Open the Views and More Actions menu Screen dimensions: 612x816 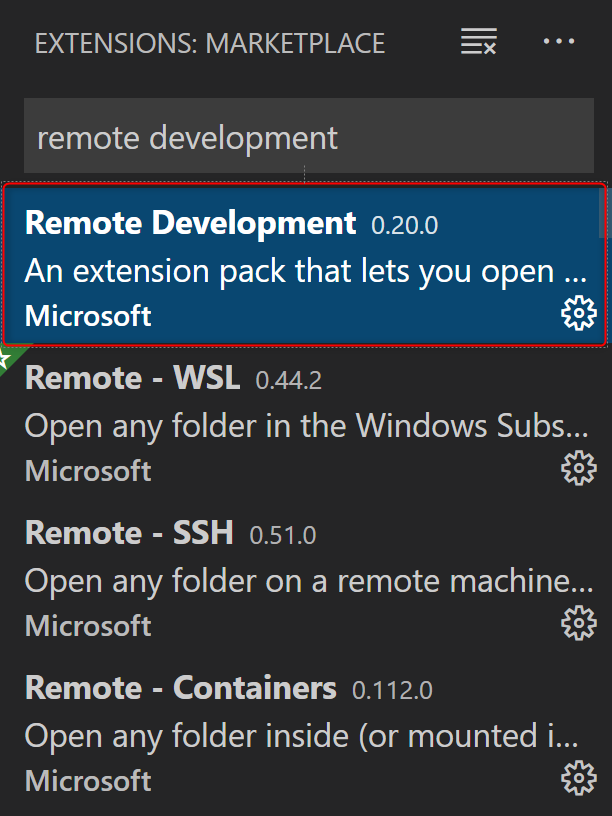[x=559, y=42]
